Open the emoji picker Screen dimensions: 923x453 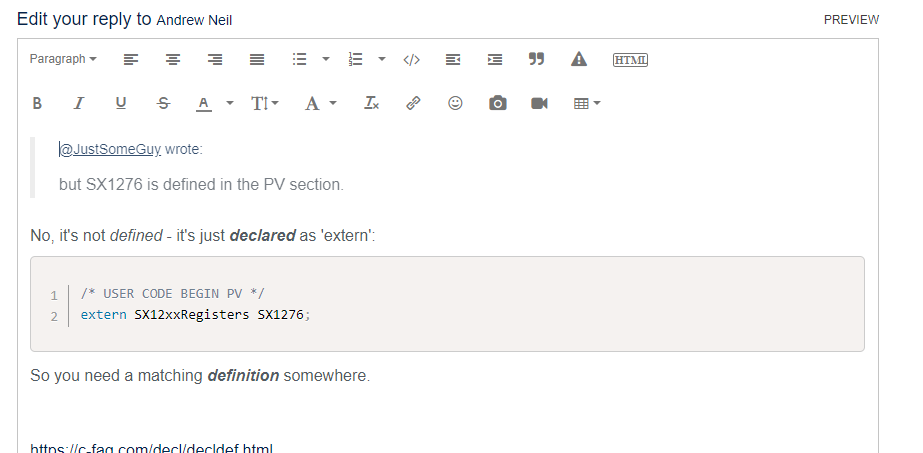pos(455,103)
